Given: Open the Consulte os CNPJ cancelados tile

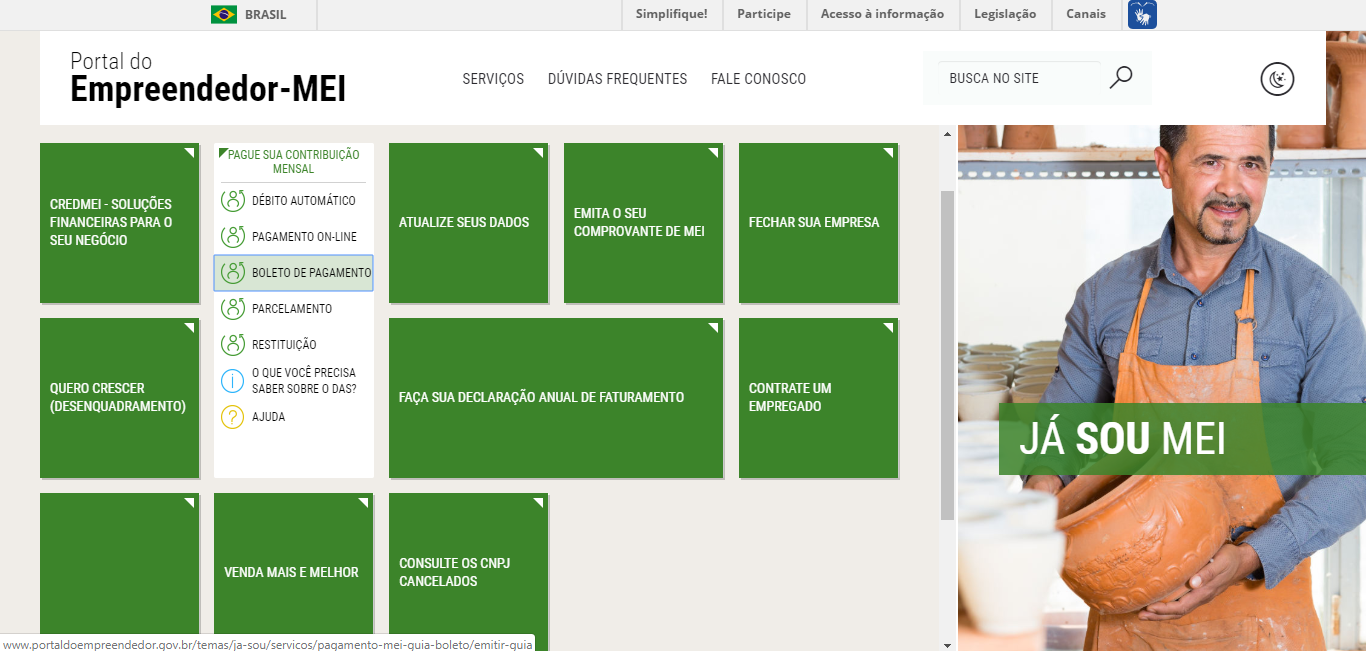Looking at the screenshot, I should click(468, 571).
